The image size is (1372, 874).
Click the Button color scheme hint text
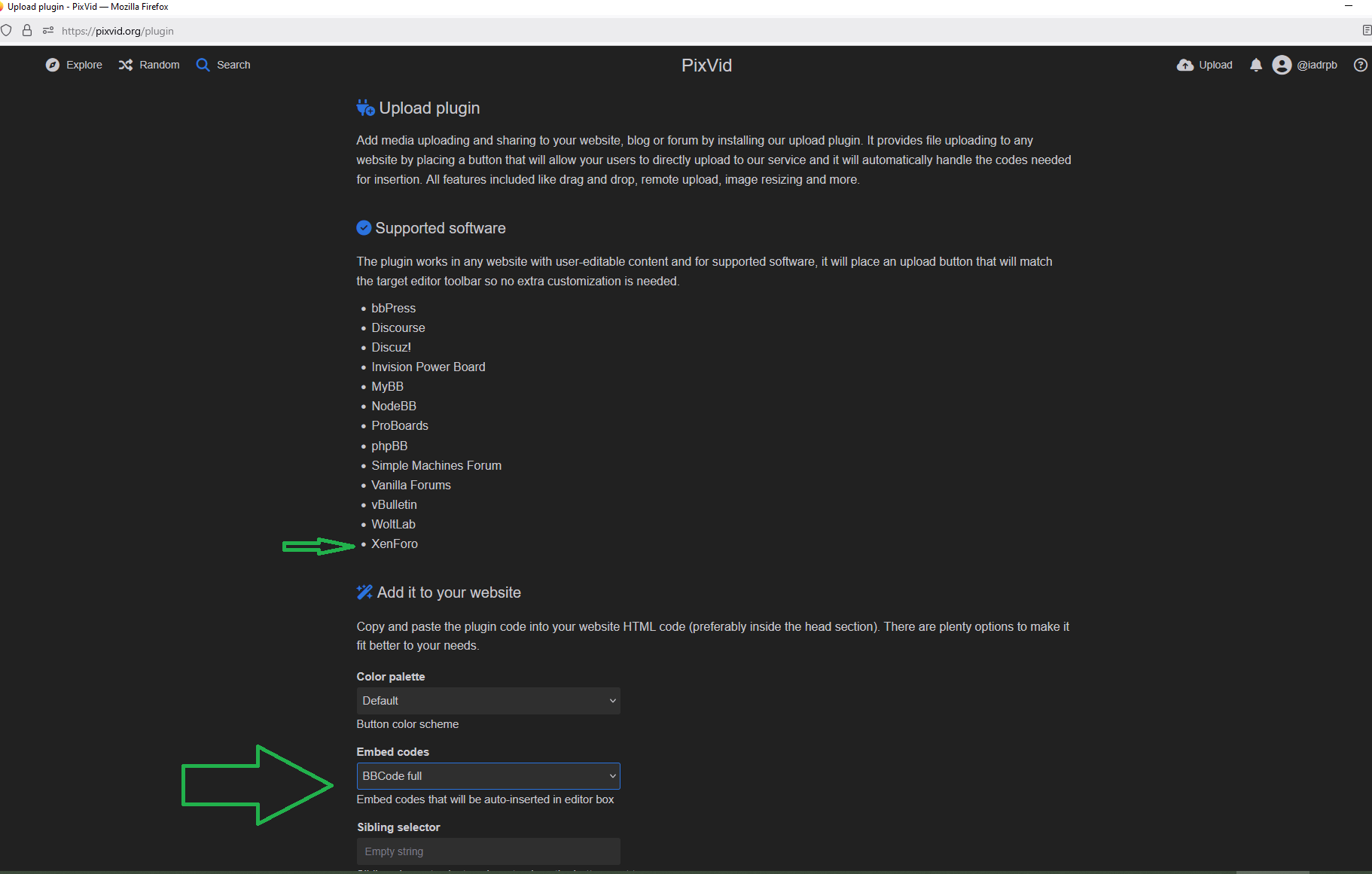pos(407,724)
